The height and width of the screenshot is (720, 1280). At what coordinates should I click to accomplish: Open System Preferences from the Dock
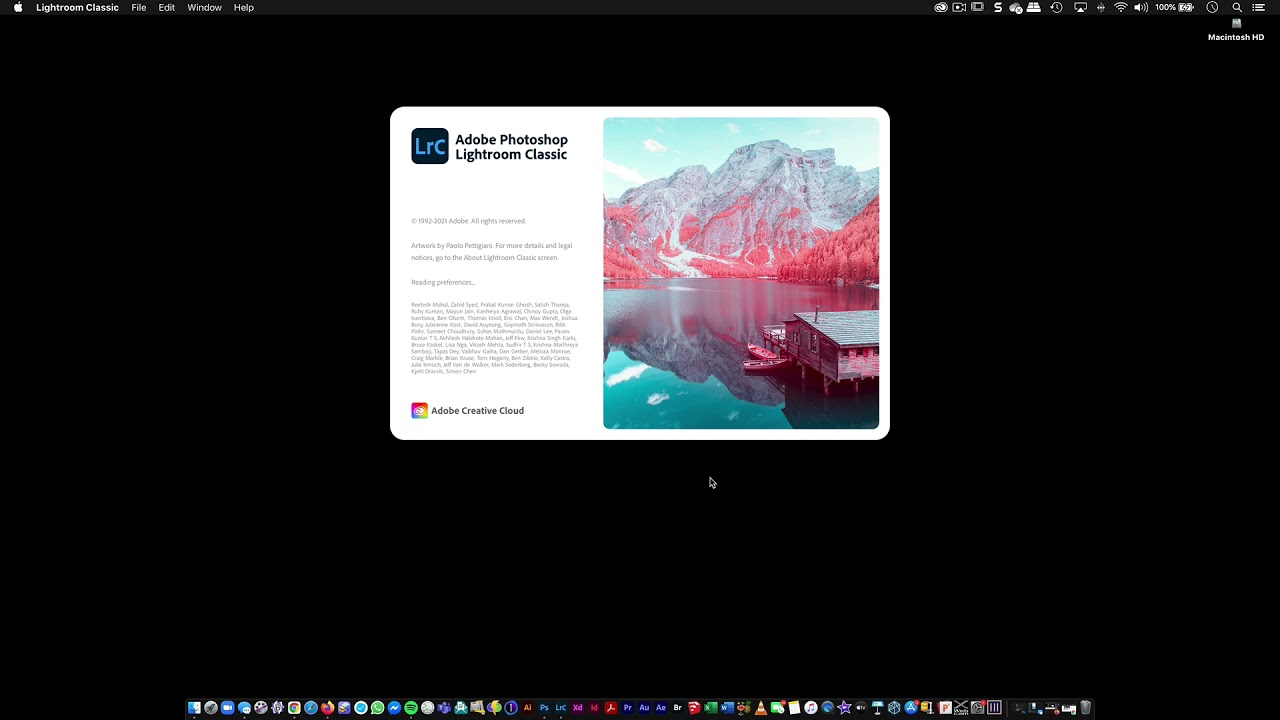(x=978, y=708)
